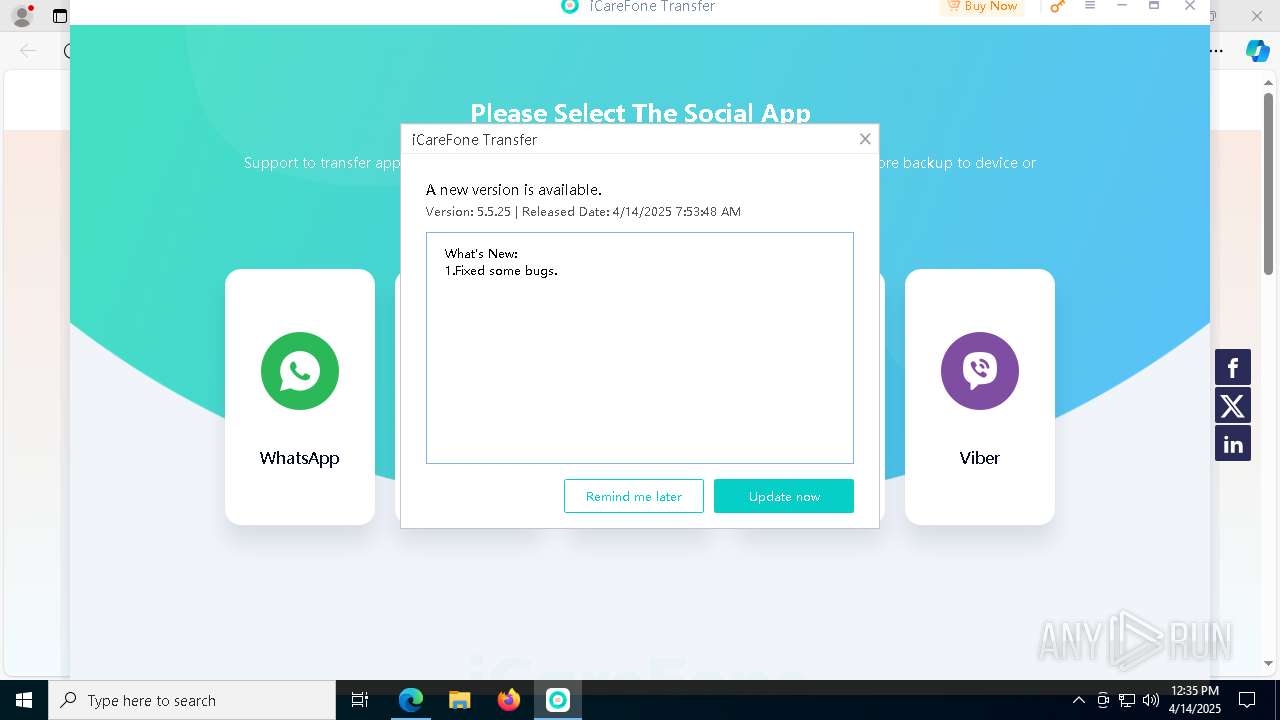
Task: Open Edge profile avatar icon
Action: (x=22, y=16)
